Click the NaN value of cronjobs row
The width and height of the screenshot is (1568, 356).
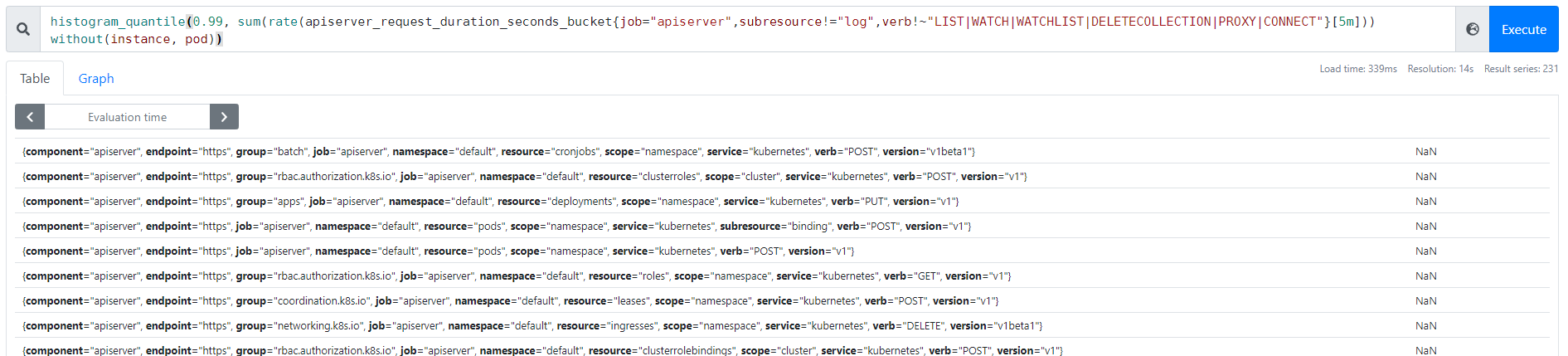pos(1425,152)
